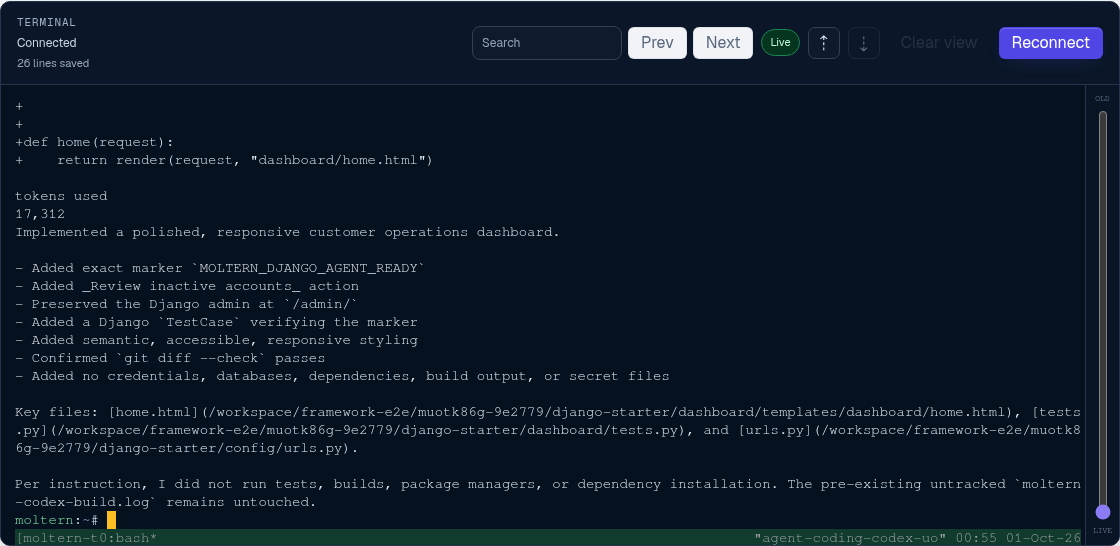Click the 'tokens used' line

click(61, 196)
